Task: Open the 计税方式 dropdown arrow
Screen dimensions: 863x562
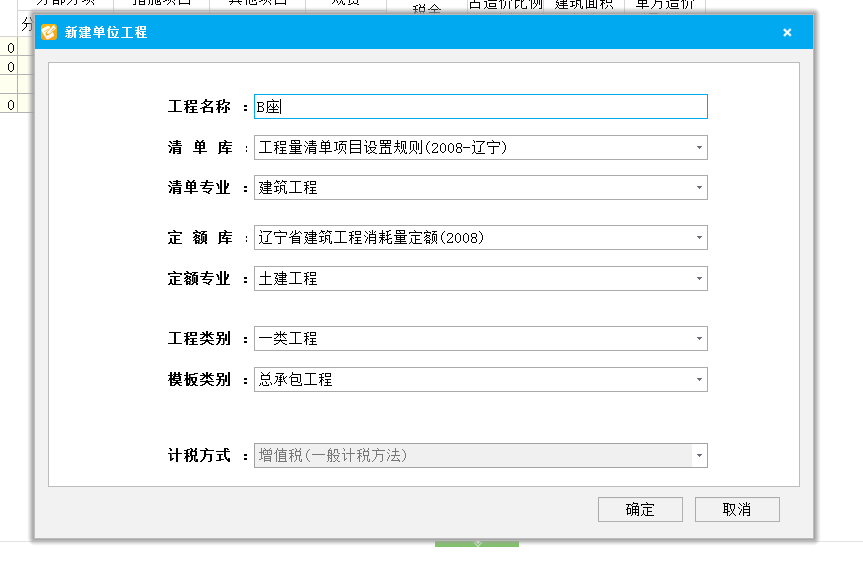Action: tap(699, 456)
